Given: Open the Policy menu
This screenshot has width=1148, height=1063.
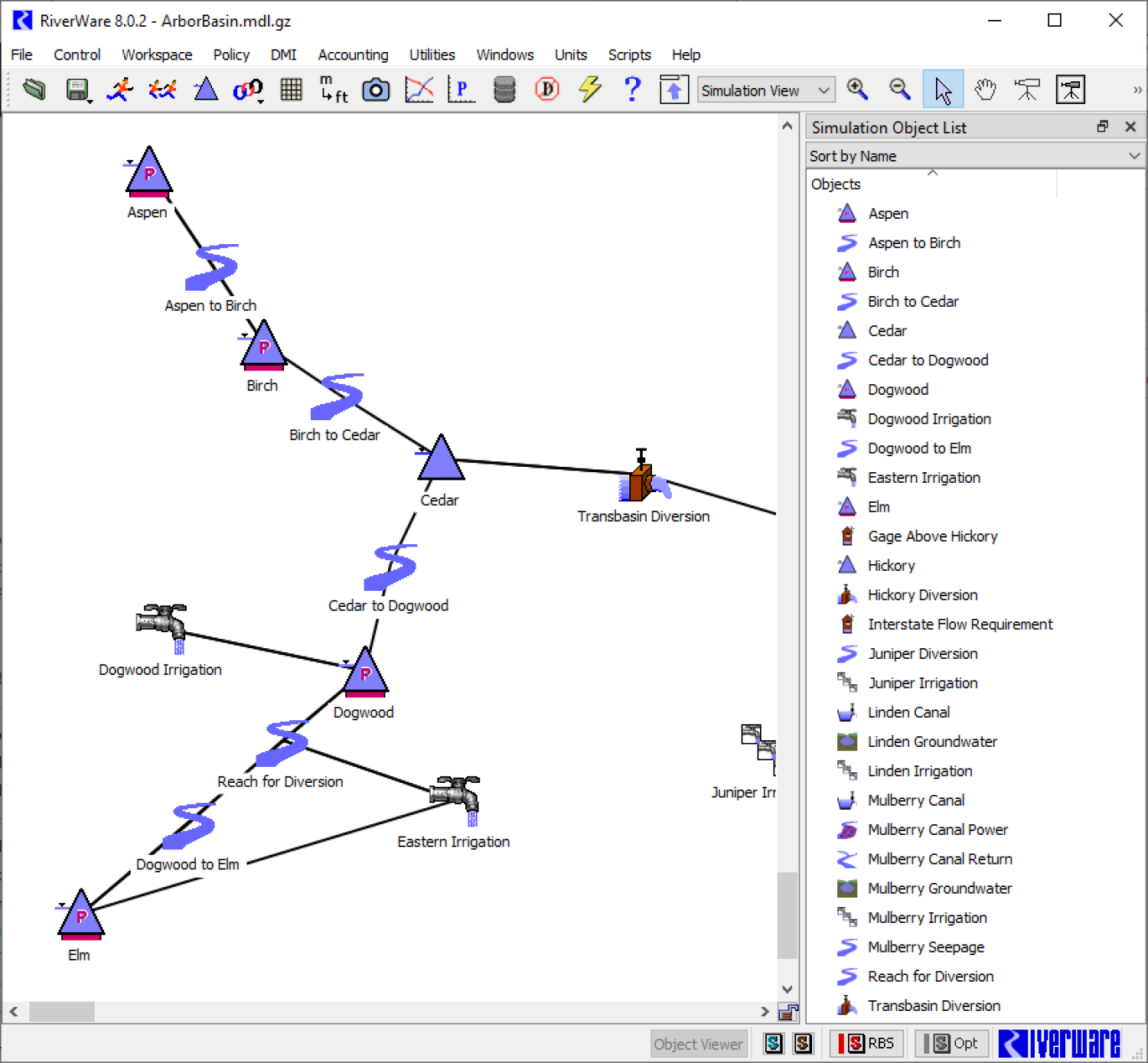Looking at the screenshot, I should (x=231, y=55).
